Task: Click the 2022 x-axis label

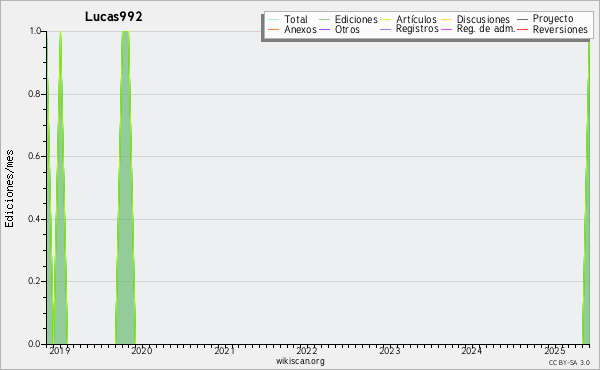Action: pyautogui.click(x=307, y=350)
